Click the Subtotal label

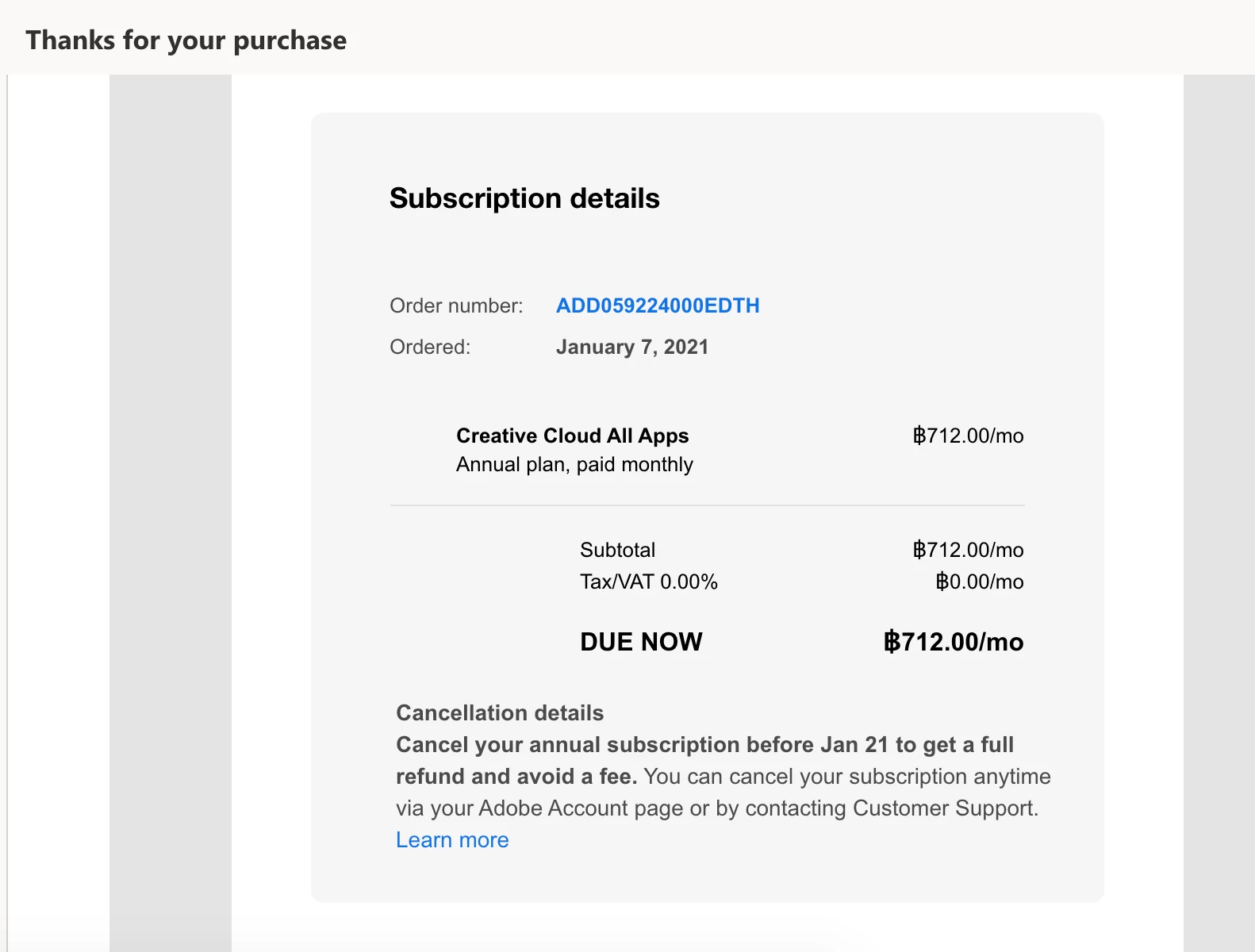pos(617,550)
